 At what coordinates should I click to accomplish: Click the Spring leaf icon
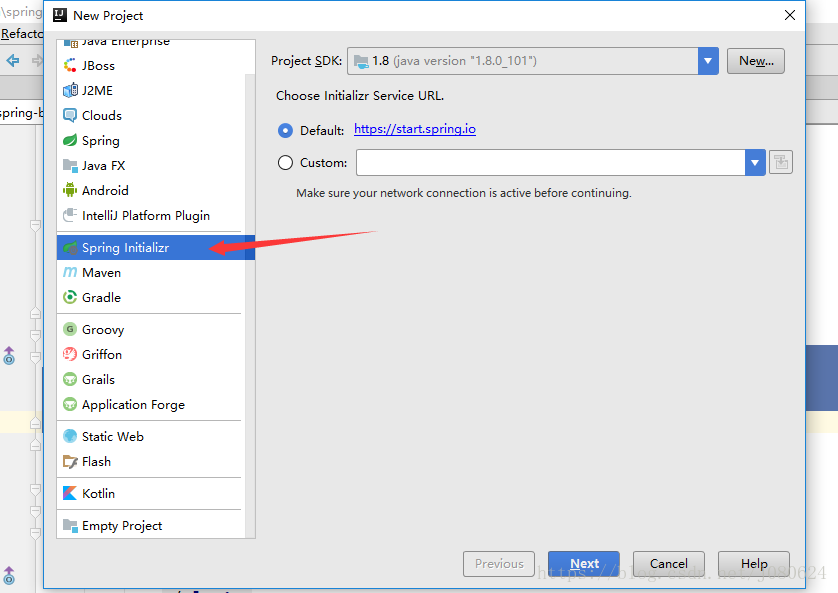point(70,141)
